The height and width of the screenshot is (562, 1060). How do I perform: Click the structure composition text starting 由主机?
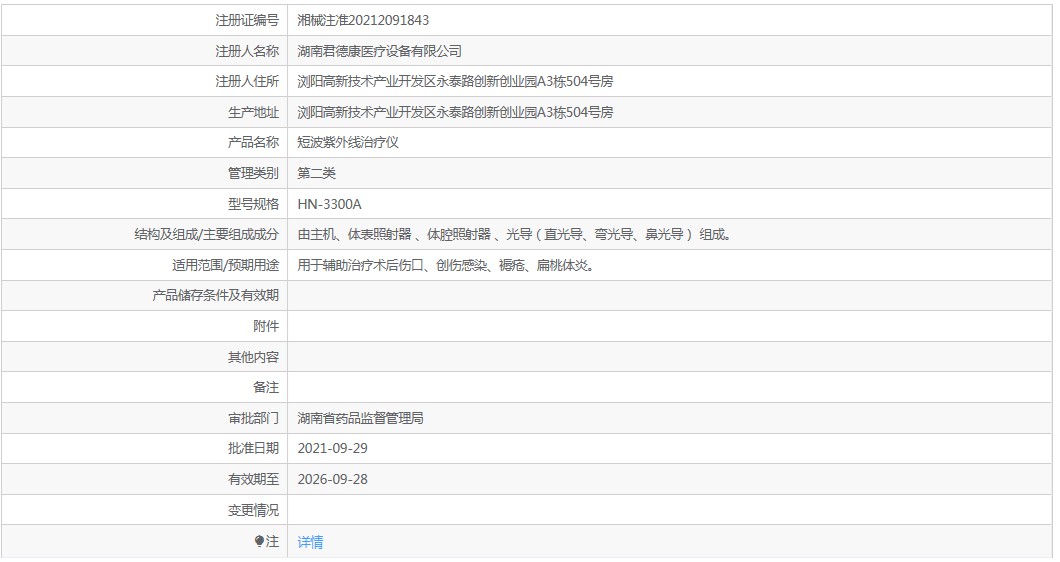[x=514, y=235]
